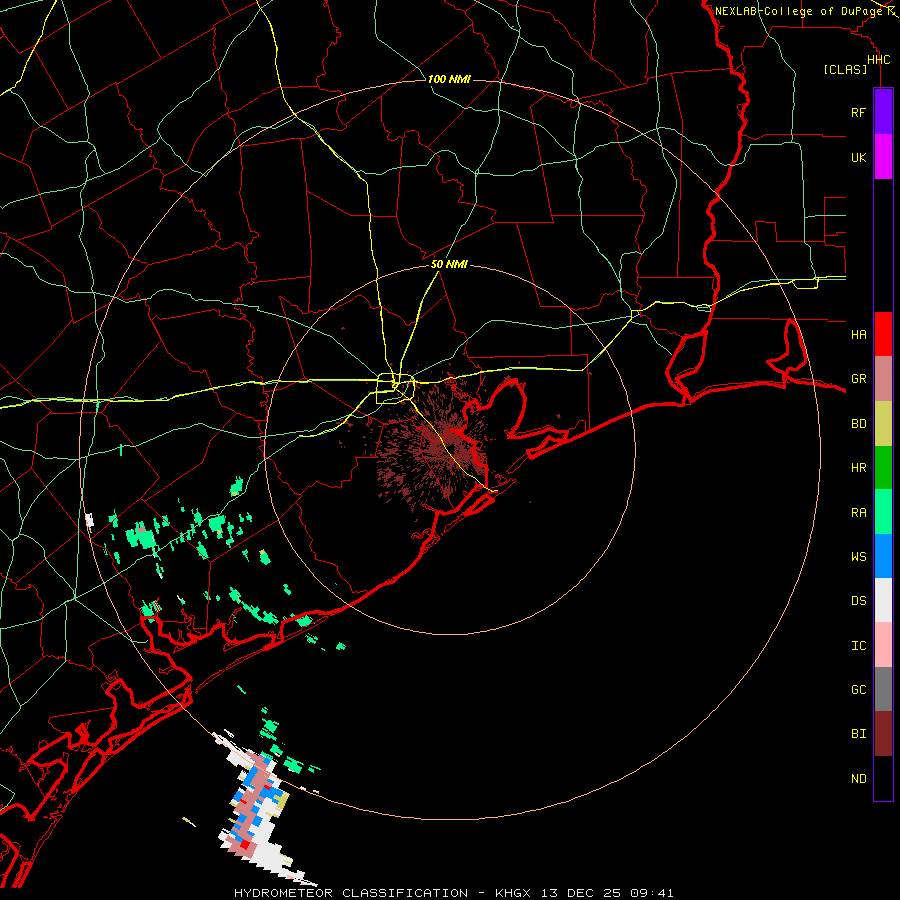Click the HHC product label
This screenshot has width=900, height=900.
878,60
